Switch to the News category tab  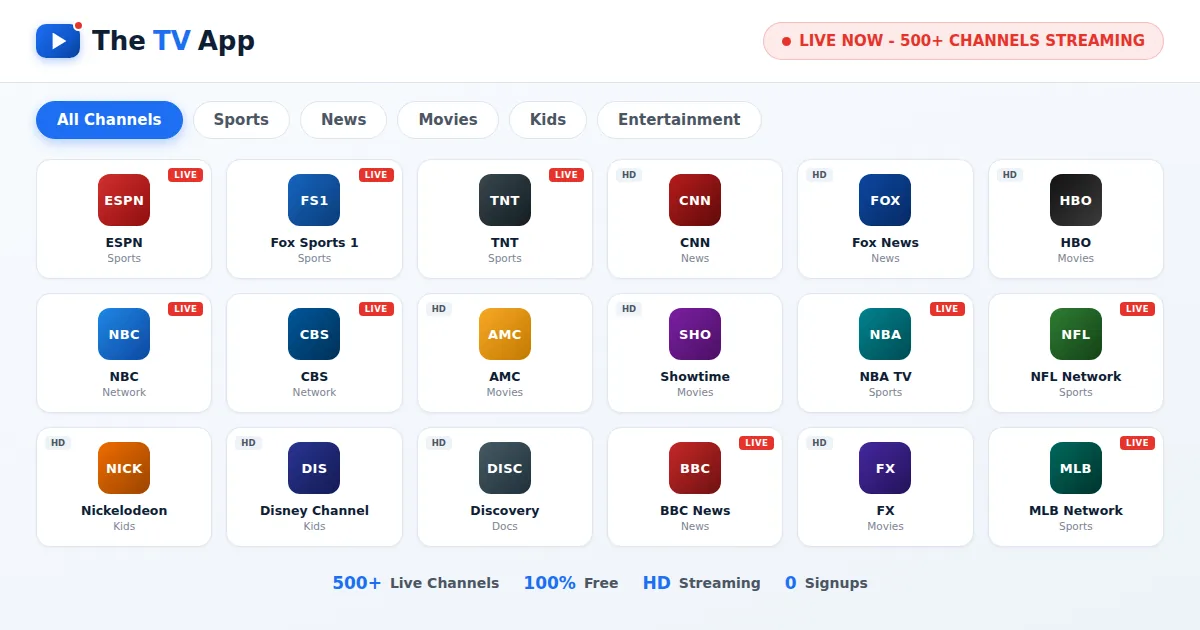(x=343, y=120)
